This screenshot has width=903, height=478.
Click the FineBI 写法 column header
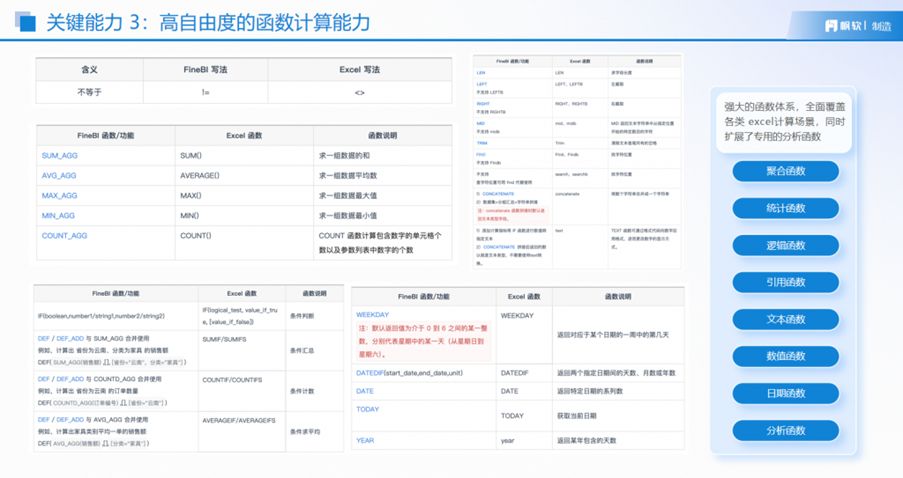tap(206, 70)
